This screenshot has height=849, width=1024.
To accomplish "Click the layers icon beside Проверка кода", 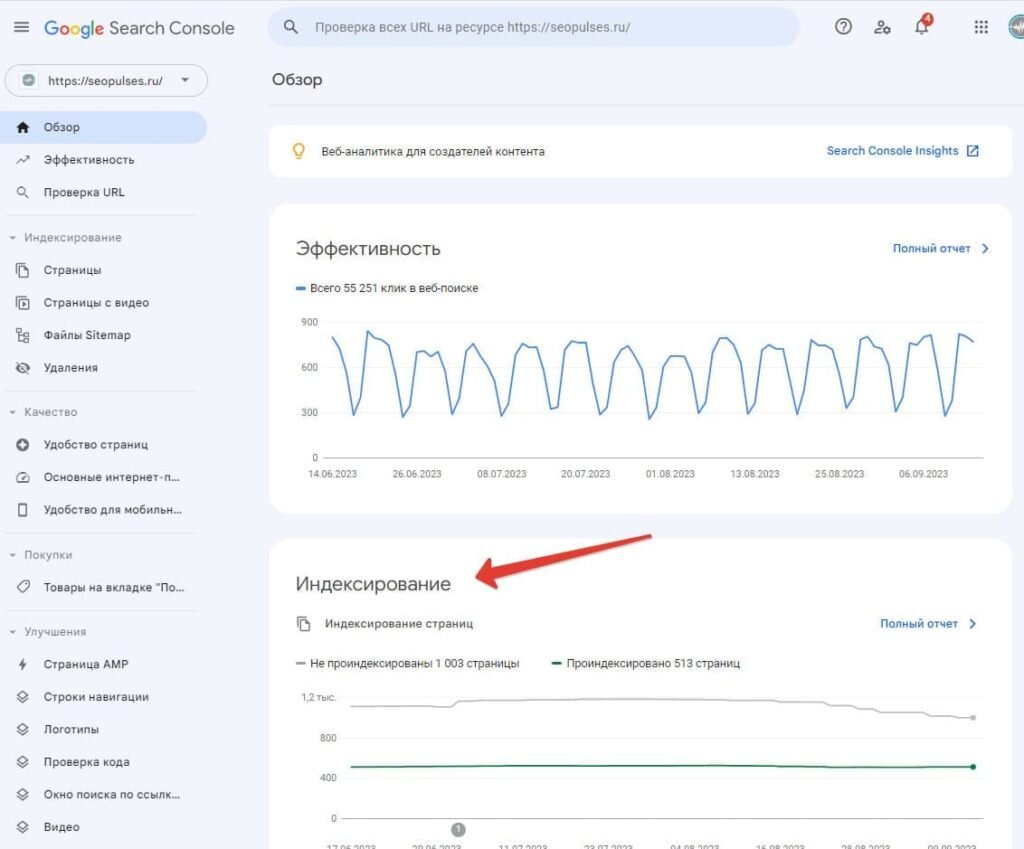I will tap(23, 761).
